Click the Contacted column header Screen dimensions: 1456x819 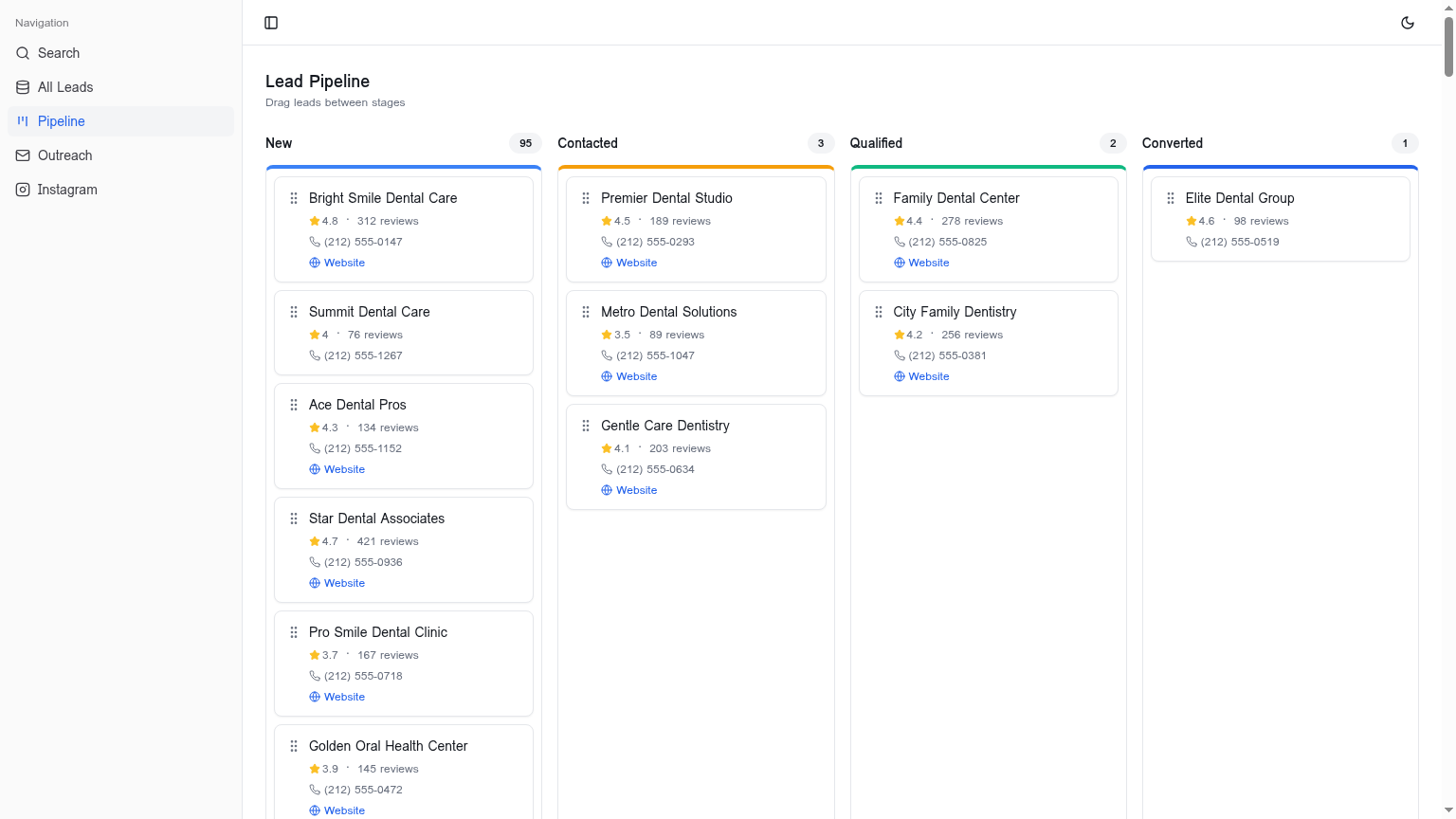pos(588,143)
